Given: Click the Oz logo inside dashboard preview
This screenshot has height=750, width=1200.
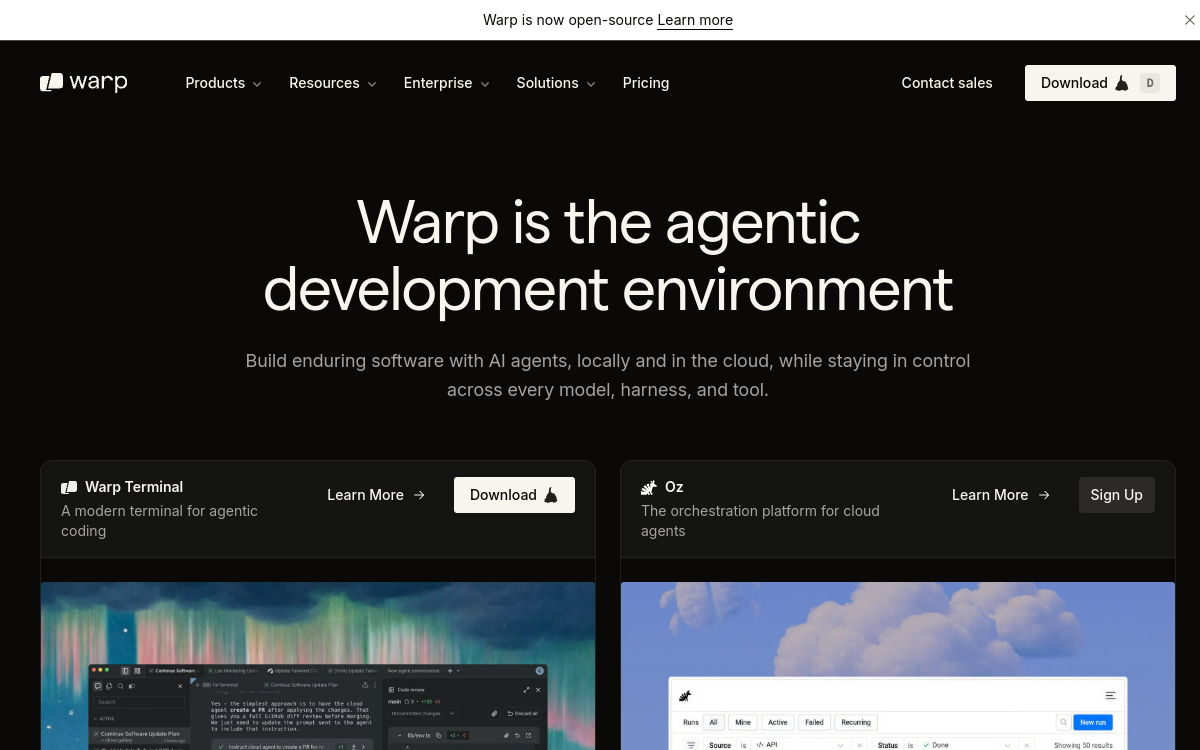Looking at the screenshot, I should coord(685,696).
